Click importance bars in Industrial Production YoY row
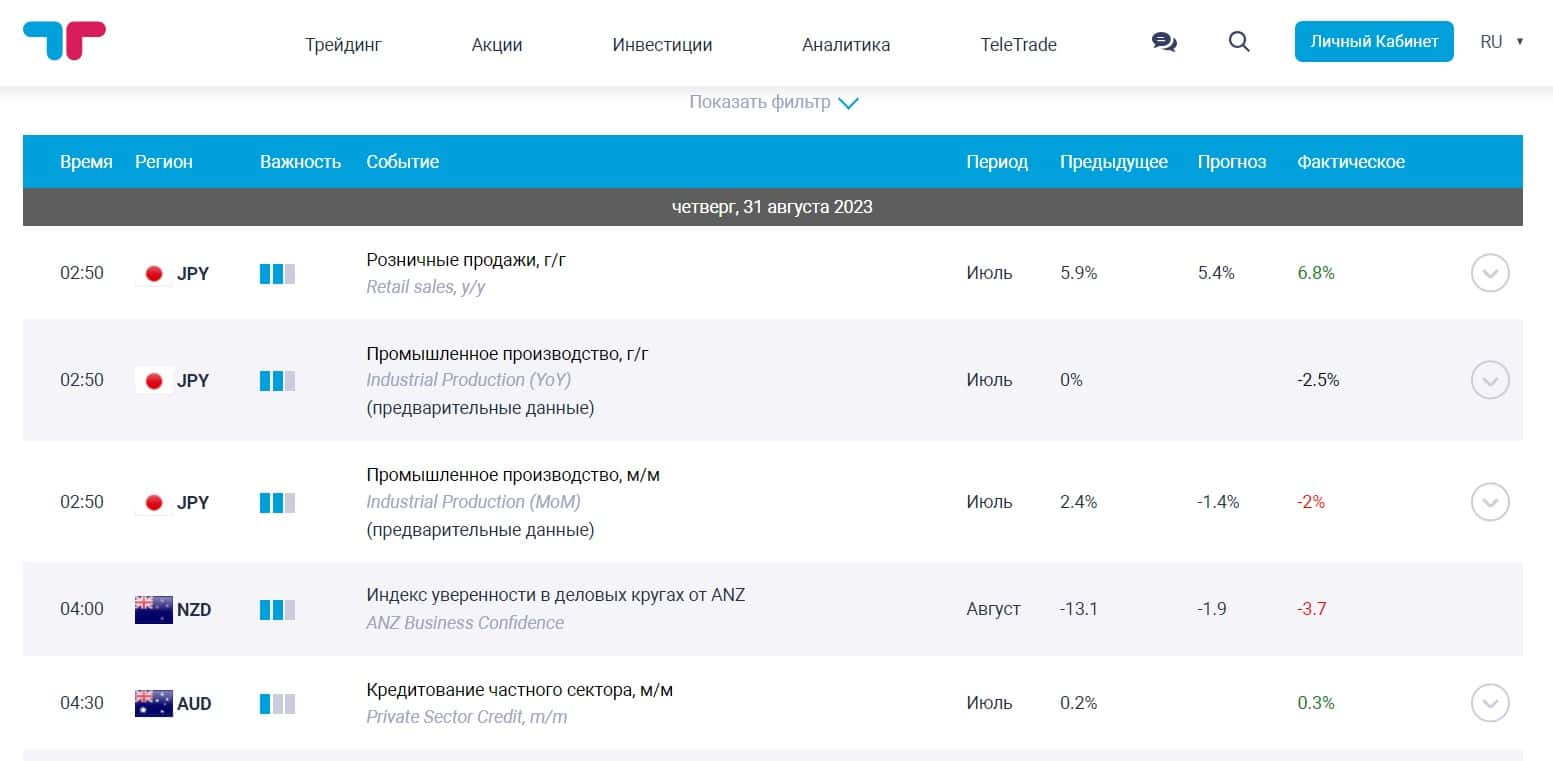This screenshot has width=1553, height=761. point(277,380)
